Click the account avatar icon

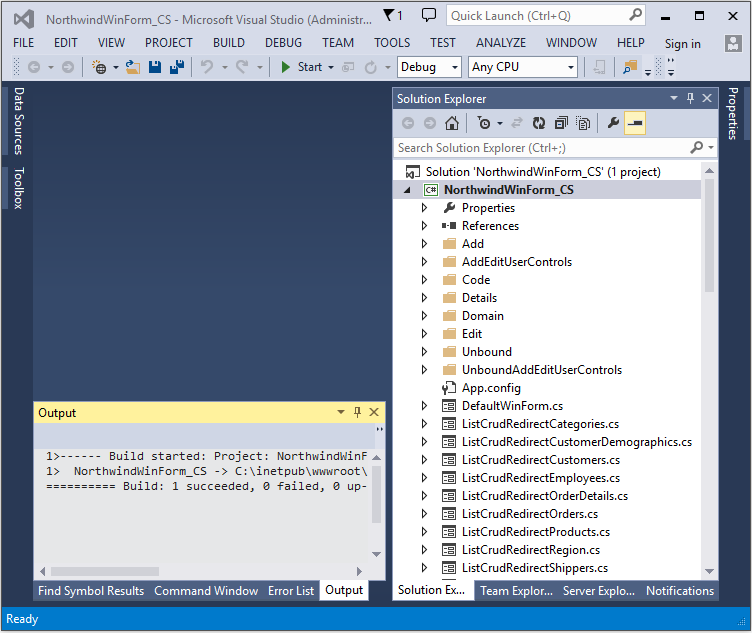(x=733, y=44)
